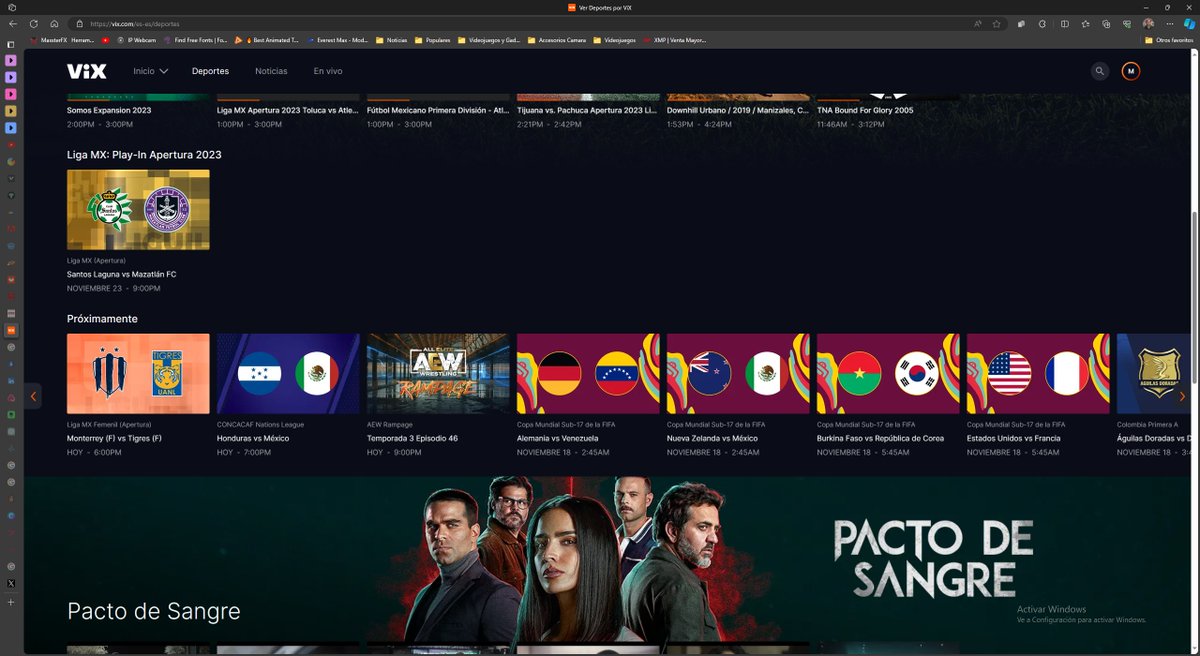Viewport: 1200px width, 656px height.
Task: Open XMP | Venta Mayor... bookmark
Action: tap(675, 40)
